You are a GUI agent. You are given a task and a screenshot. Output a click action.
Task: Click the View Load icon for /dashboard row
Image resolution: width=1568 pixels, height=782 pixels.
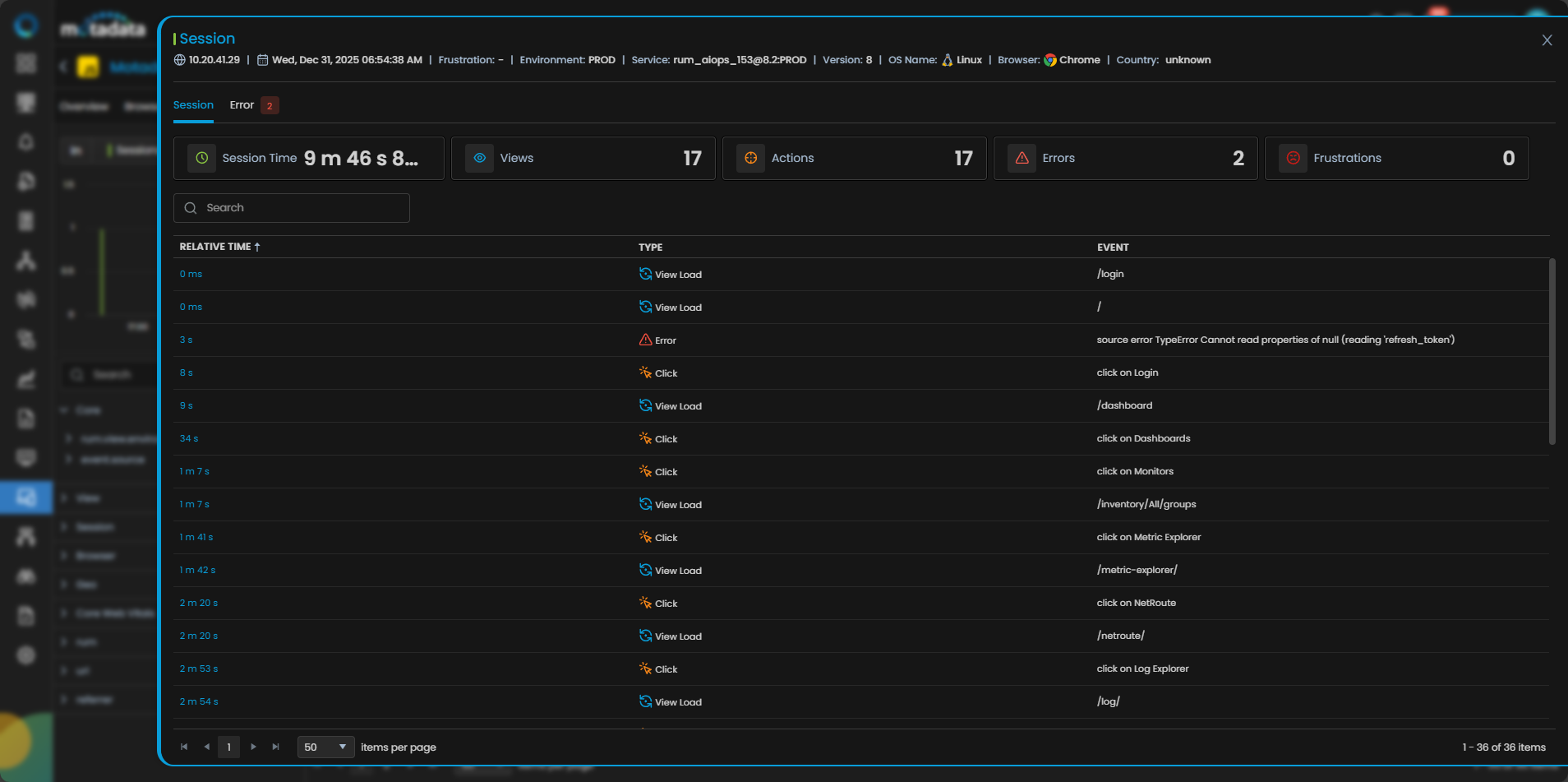coord(646,405)
